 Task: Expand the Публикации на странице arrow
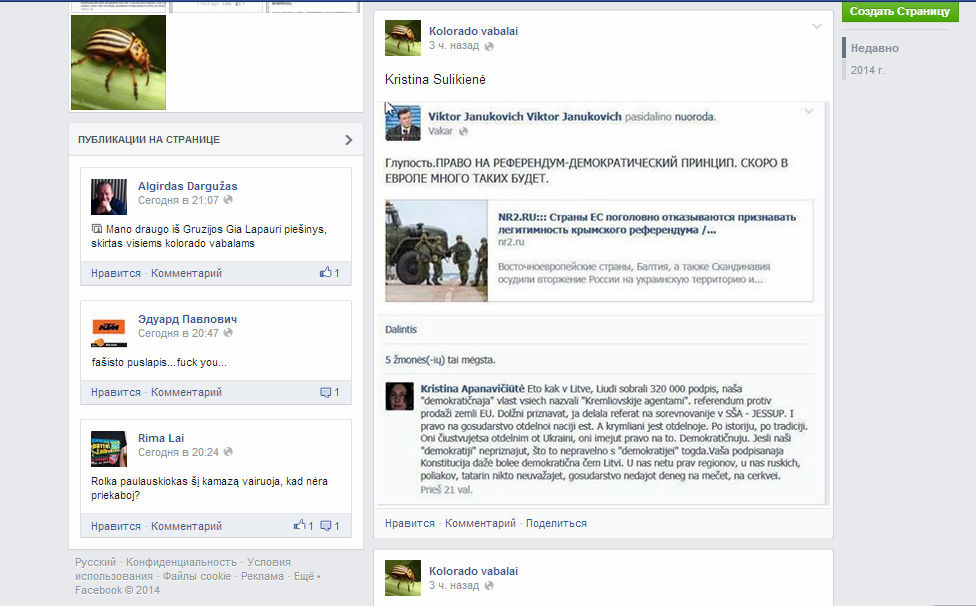tap(349, 140)
